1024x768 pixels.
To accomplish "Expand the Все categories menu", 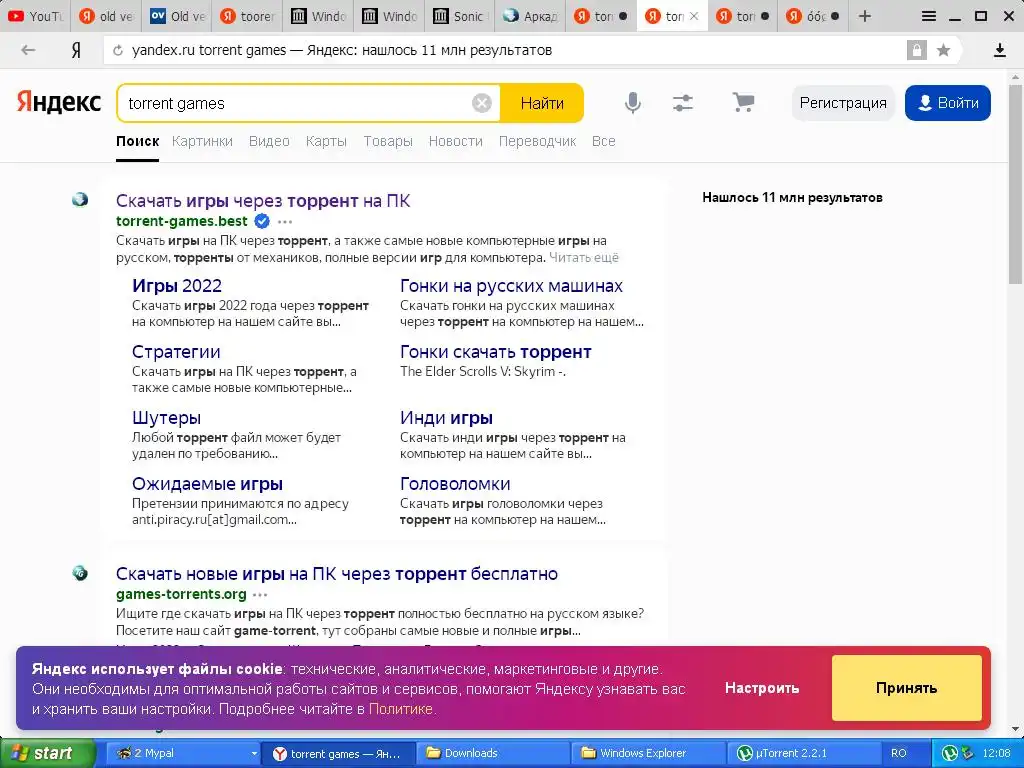I will click(603, 141).
